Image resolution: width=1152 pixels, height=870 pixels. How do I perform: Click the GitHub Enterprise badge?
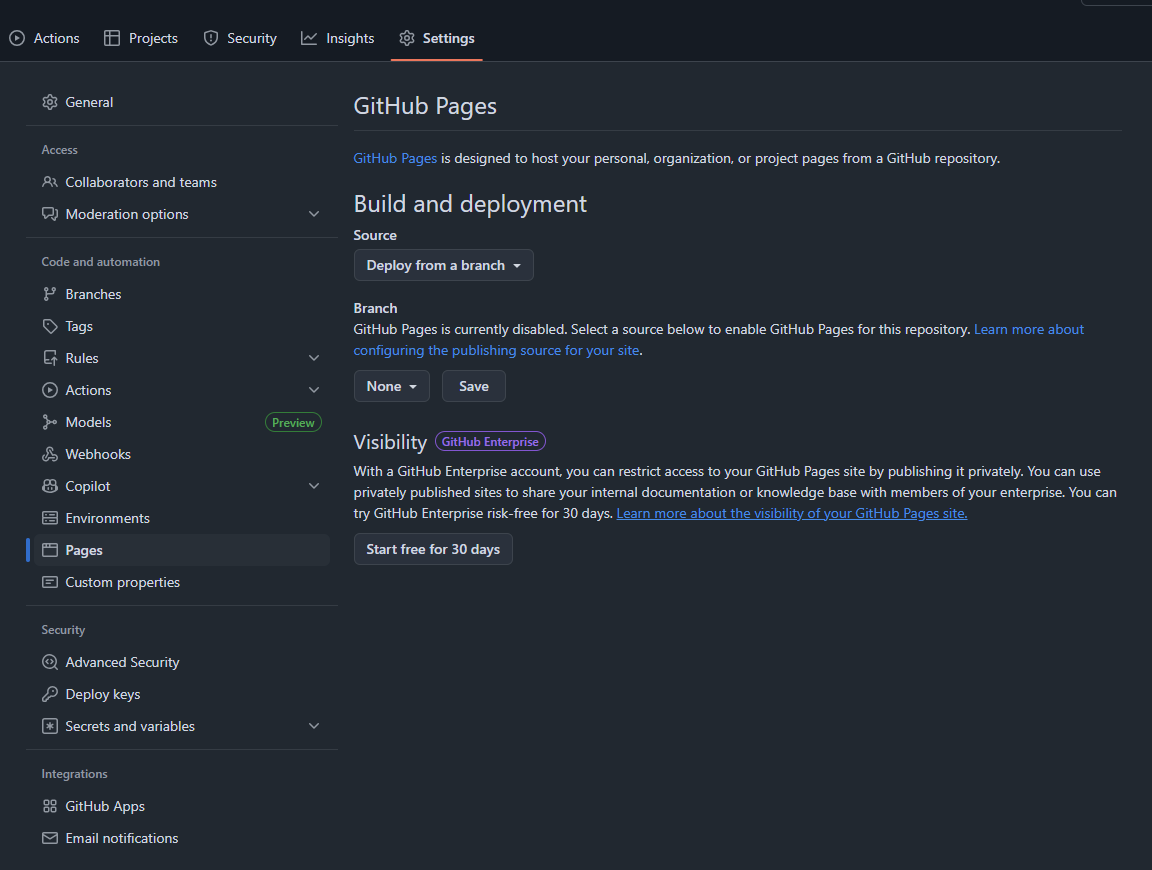[490, 442]
